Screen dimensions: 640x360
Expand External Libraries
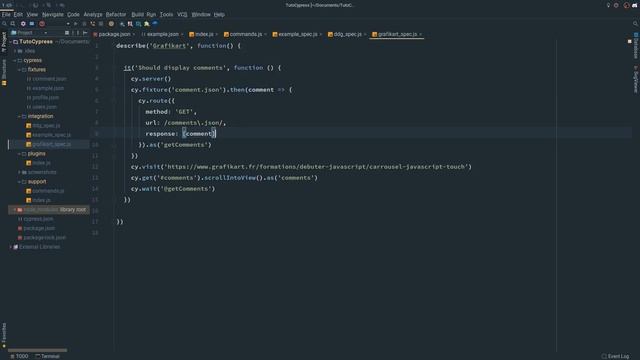click(x=11, y=247)
